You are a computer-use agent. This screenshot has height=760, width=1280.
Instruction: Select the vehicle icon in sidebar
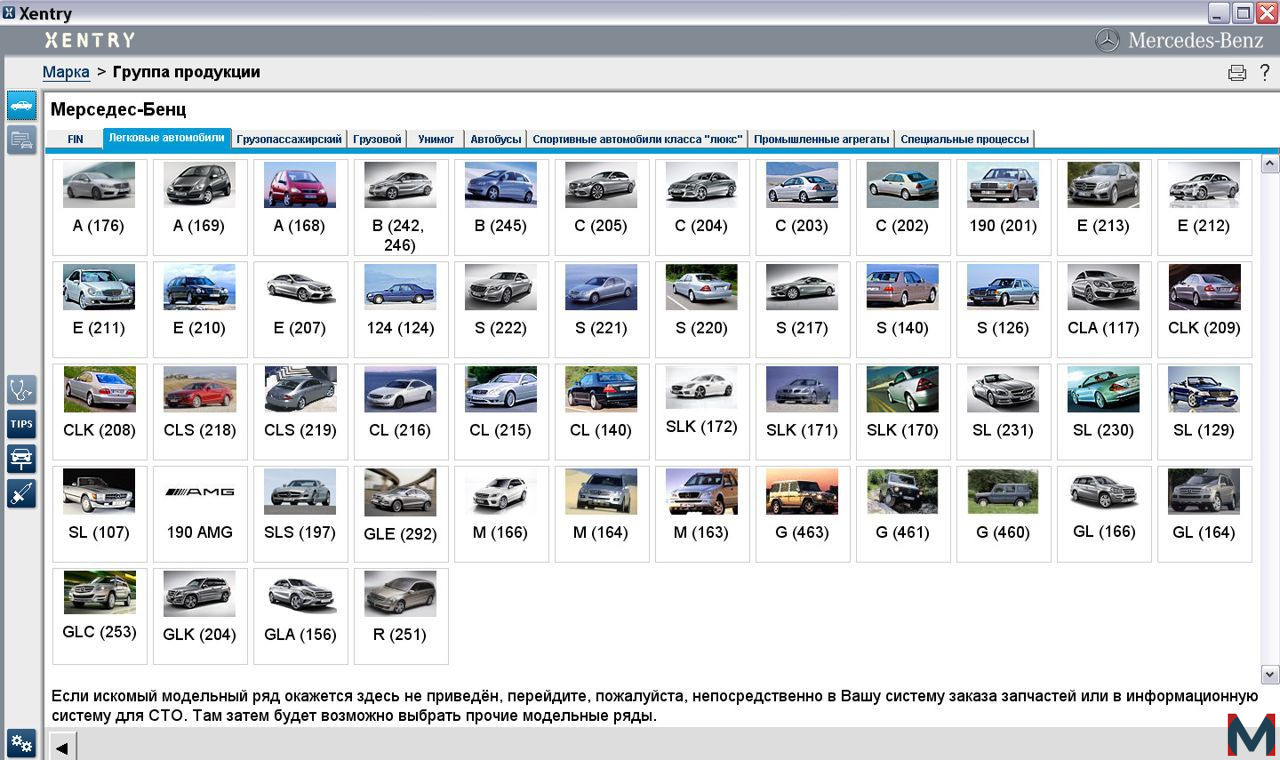point(22,106)
